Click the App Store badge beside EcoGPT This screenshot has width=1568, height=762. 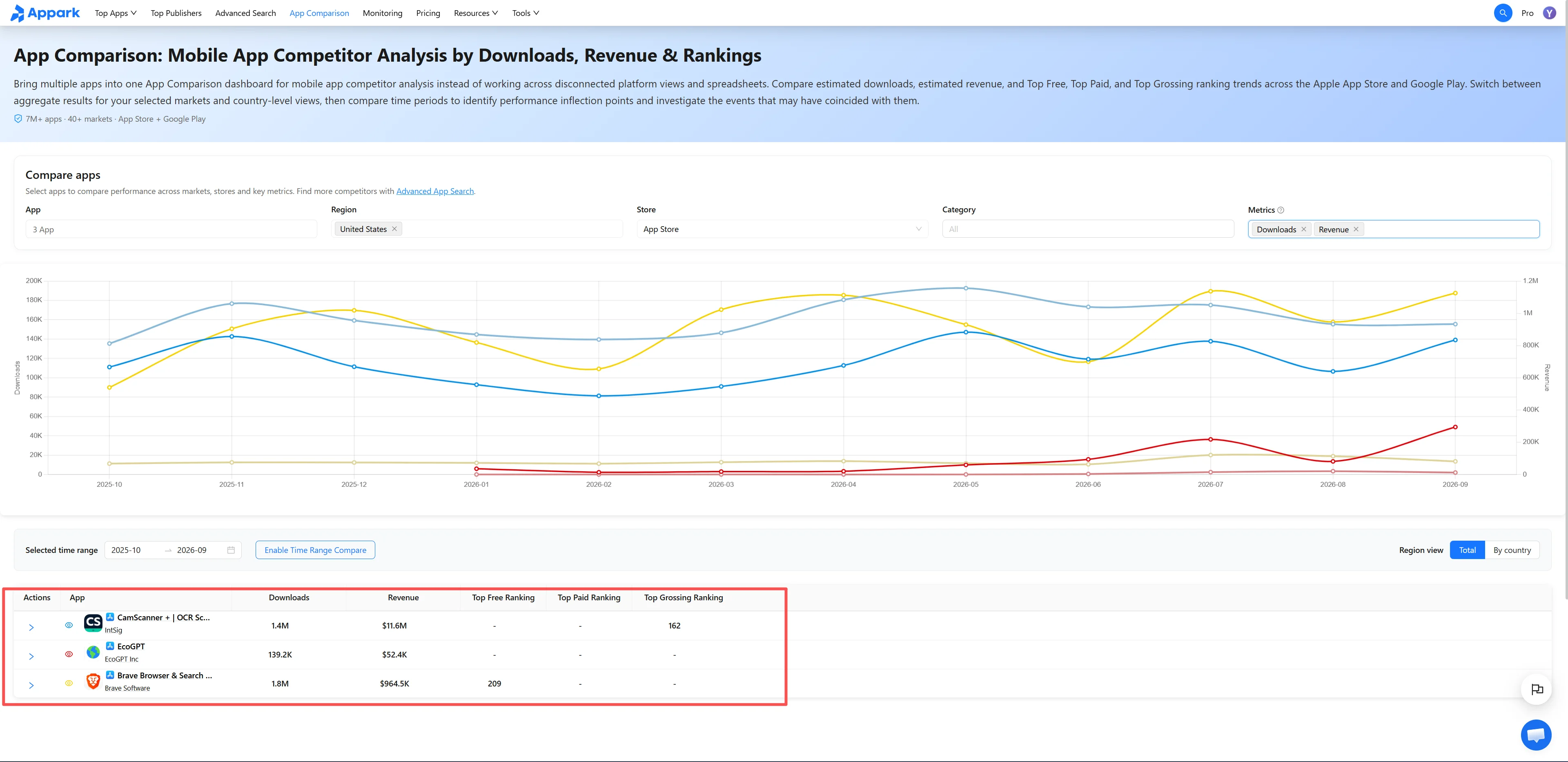[110, 646]
